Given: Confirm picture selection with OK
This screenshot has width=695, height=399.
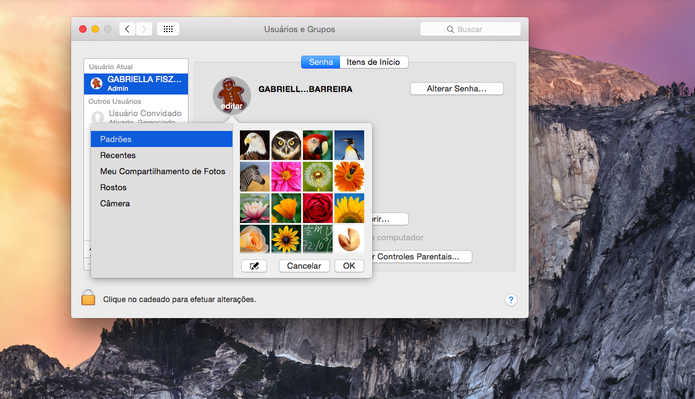Looking at the screenshot, I should point(349,266).
